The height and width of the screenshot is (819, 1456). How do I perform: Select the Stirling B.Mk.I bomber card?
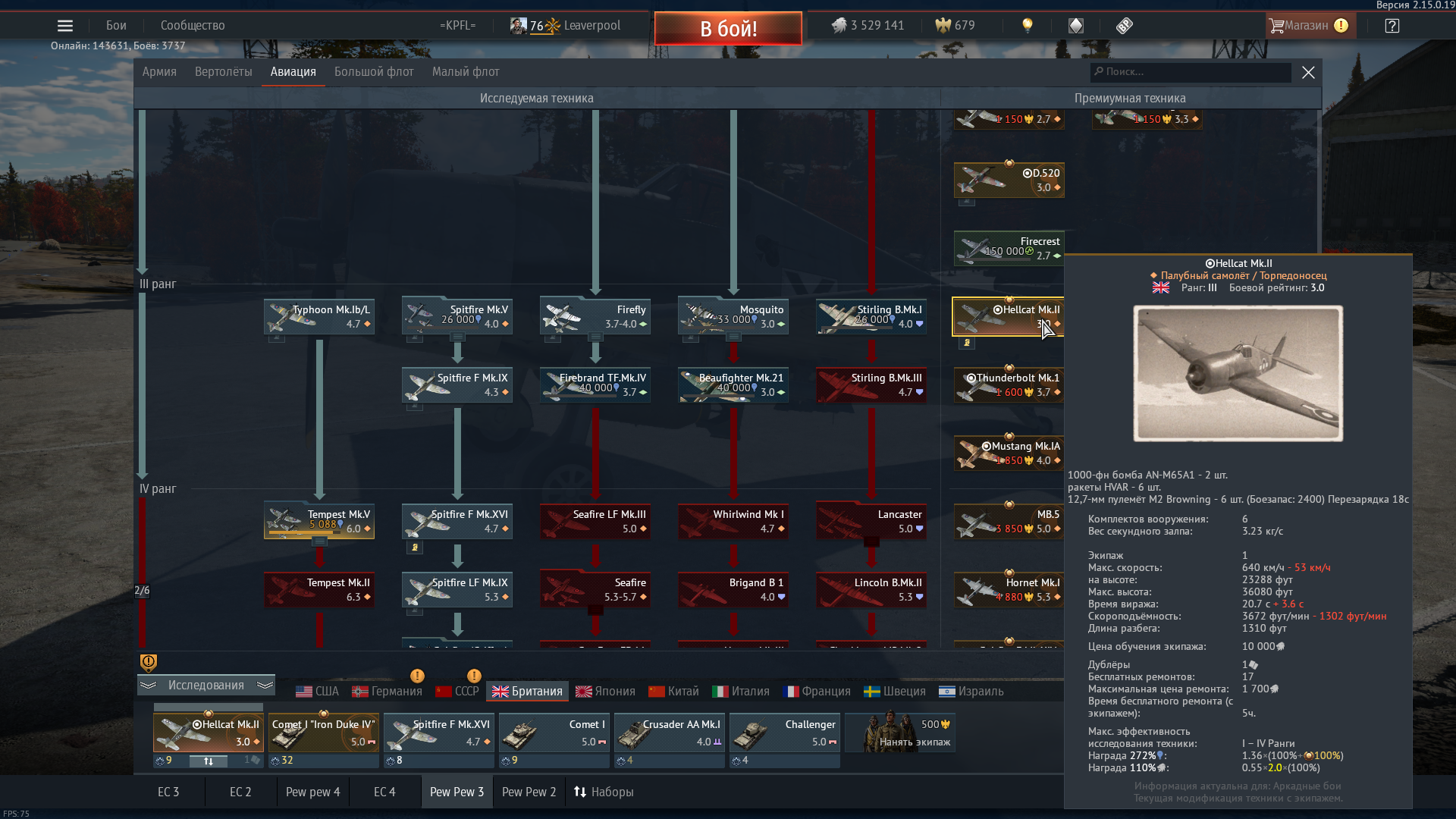pyautogui.click(x=871, y=317)
